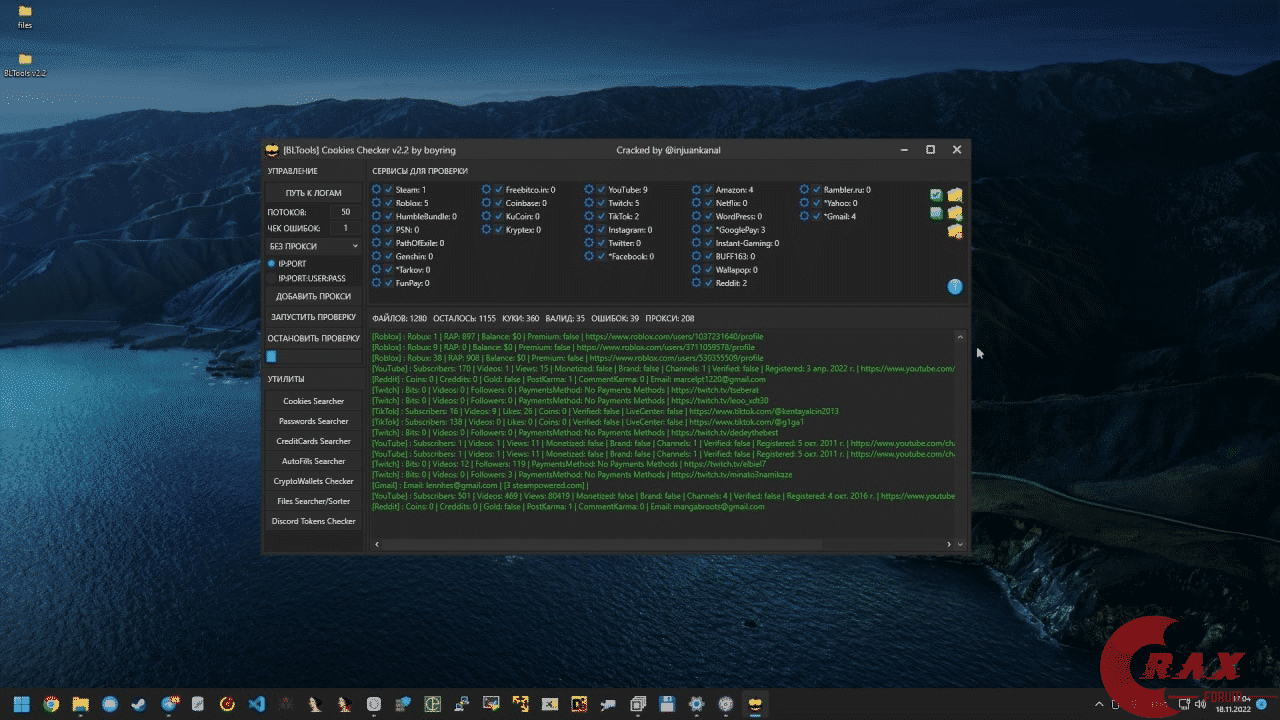The image size is (1280, 720).
Task: Click ОСТАНОВИТЬ ПРОВЕРКУ to stop checking
Action: click(313, 338)
